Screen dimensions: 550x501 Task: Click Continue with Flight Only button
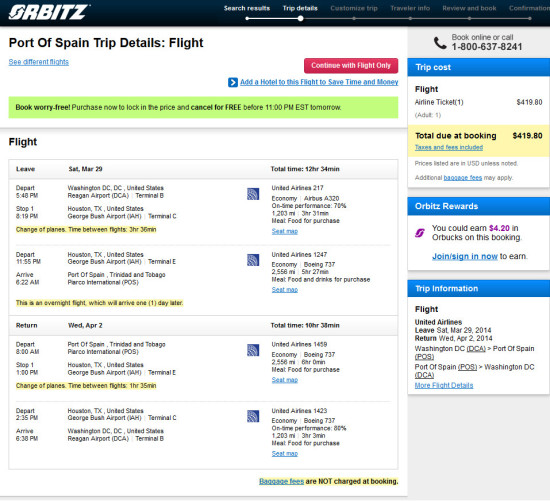coord(351,66)
